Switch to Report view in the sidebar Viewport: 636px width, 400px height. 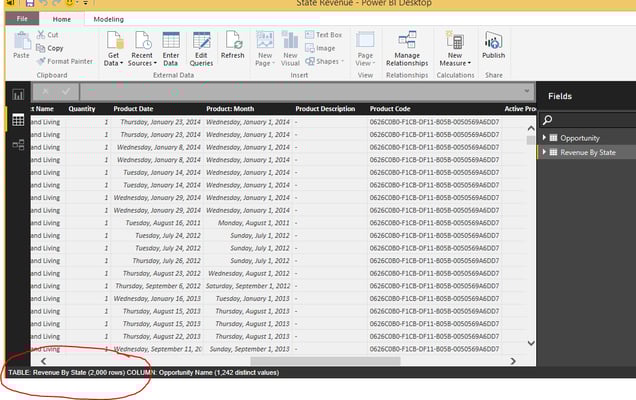click(x=18, y=95)
